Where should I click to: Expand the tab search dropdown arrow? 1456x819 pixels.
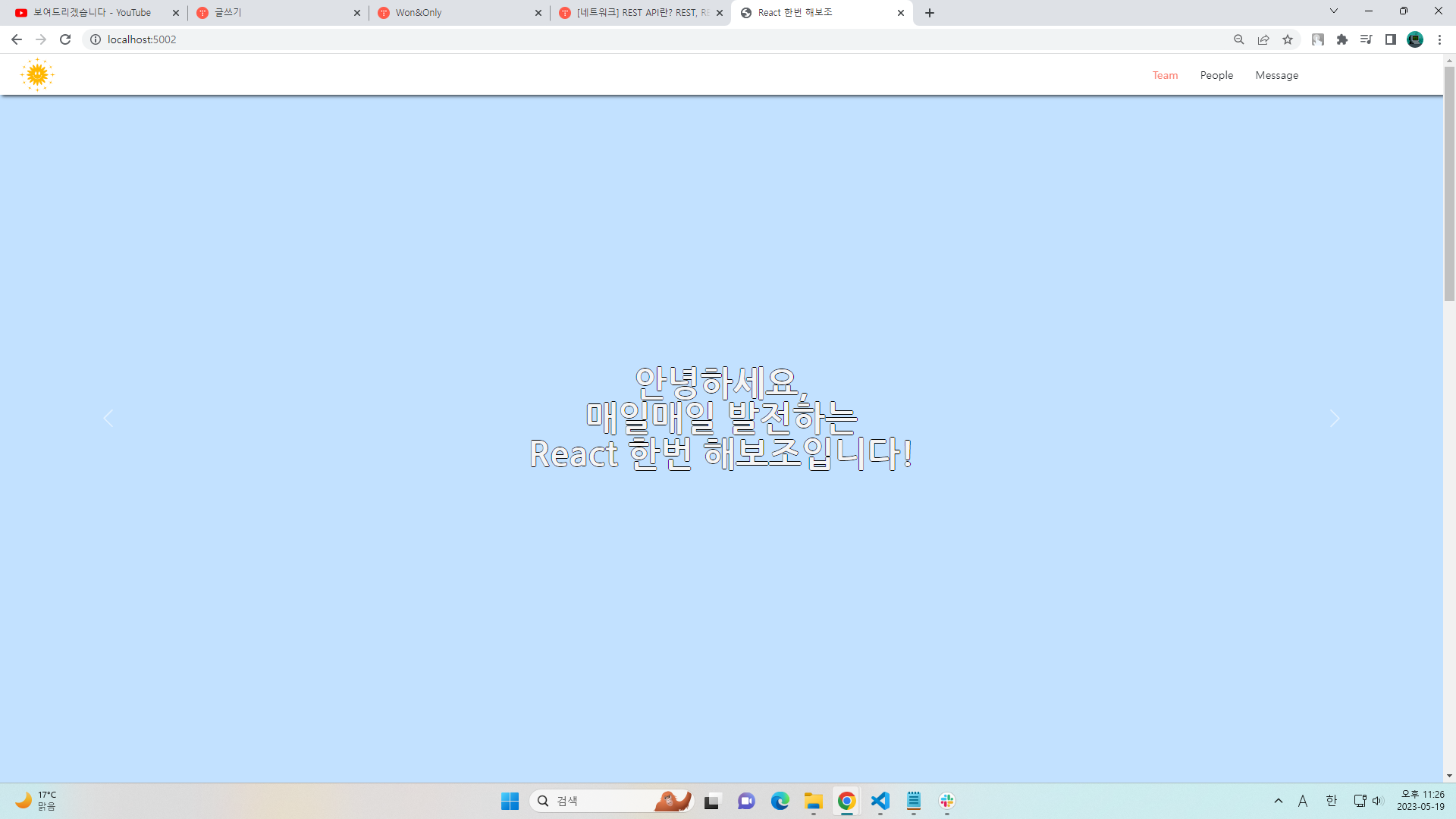[x=1334, y=11]
